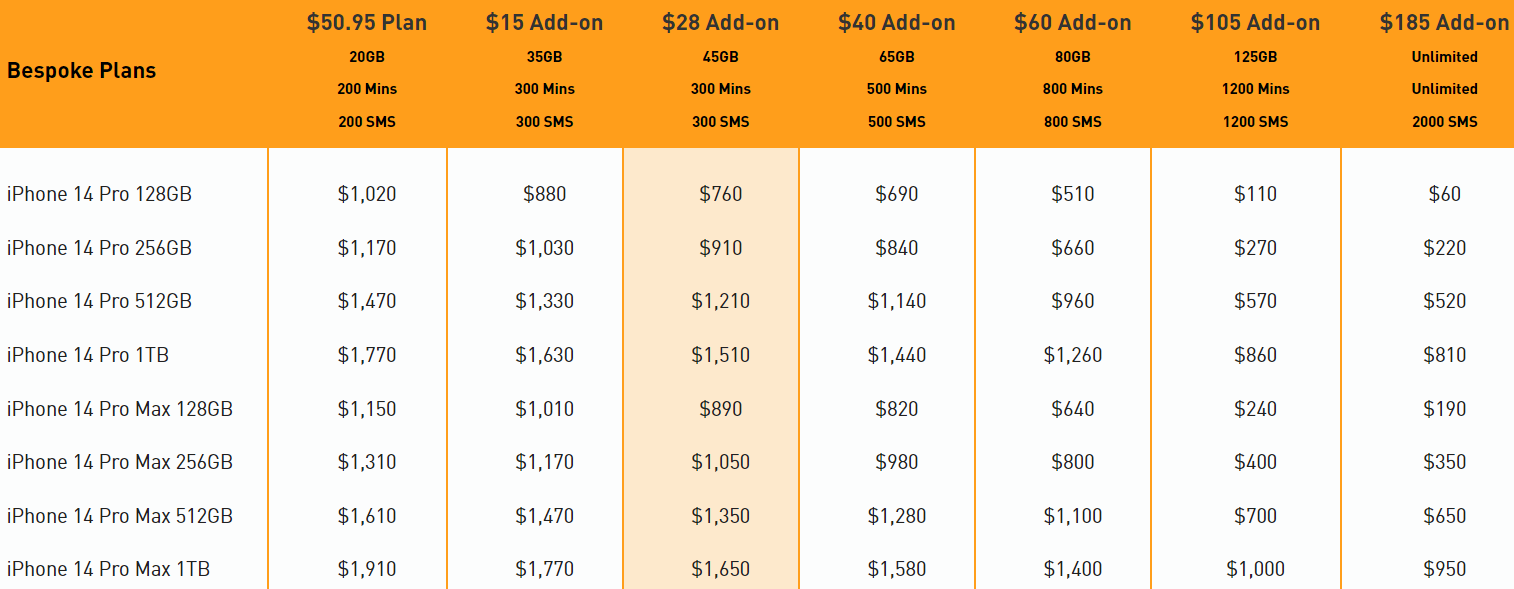Click the $1,000 price for Pro Max 1TB
This screenshot has height=589, width=1514.
[1255, 569]
